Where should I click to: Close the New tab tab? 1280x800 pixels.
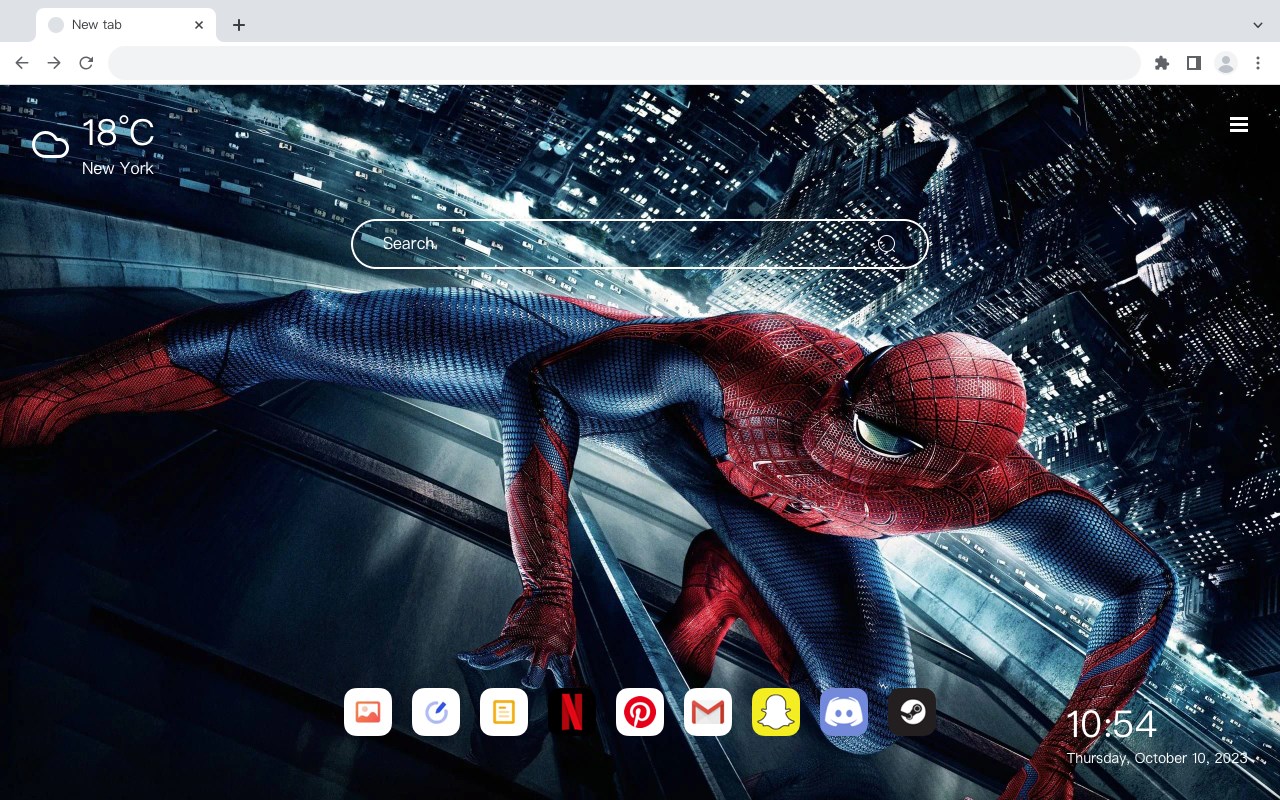[x=200, y=25]
